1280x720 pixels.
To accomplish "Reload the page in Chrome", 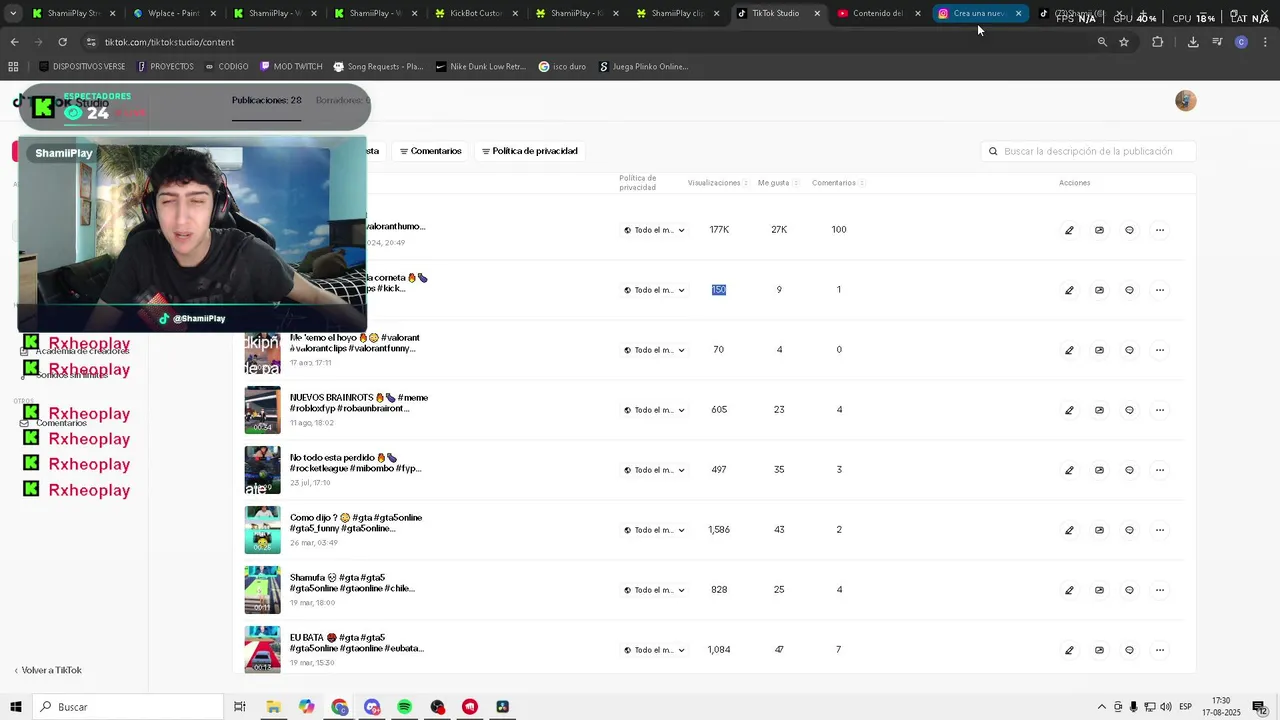I will coord(62,42).
